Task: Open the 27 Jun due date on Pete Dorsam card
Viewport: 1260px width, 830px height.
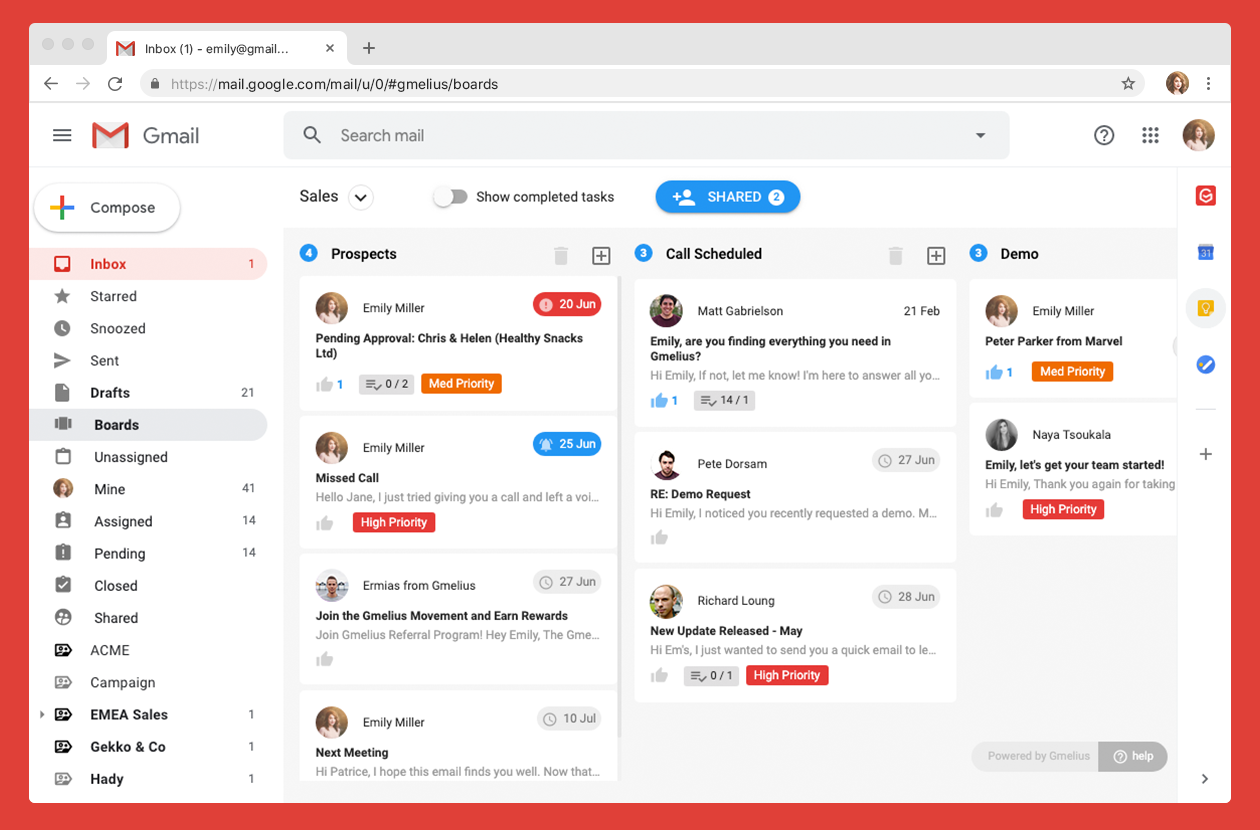Action: 906,460
